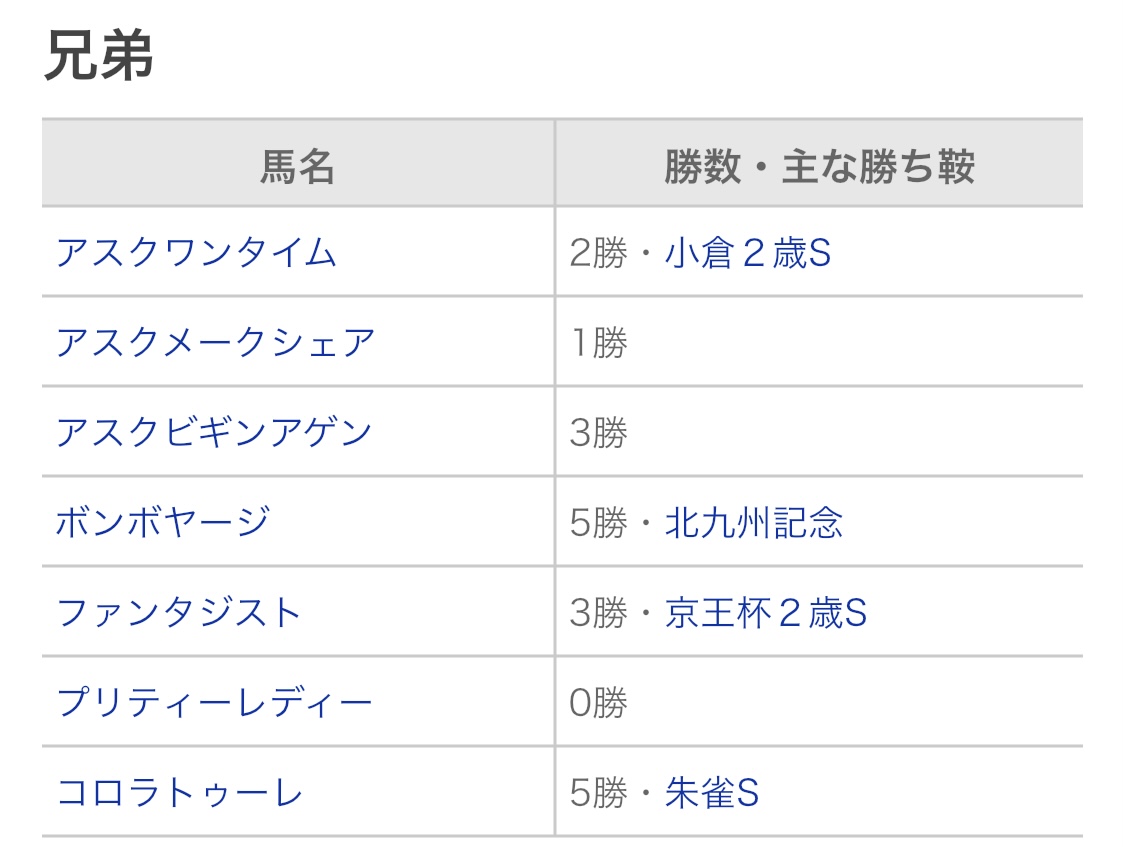Click the 1勝 cell for アスクメークシェア
Image resolution: width=1125 pixels, height=847 pixels.
point(598,343)
